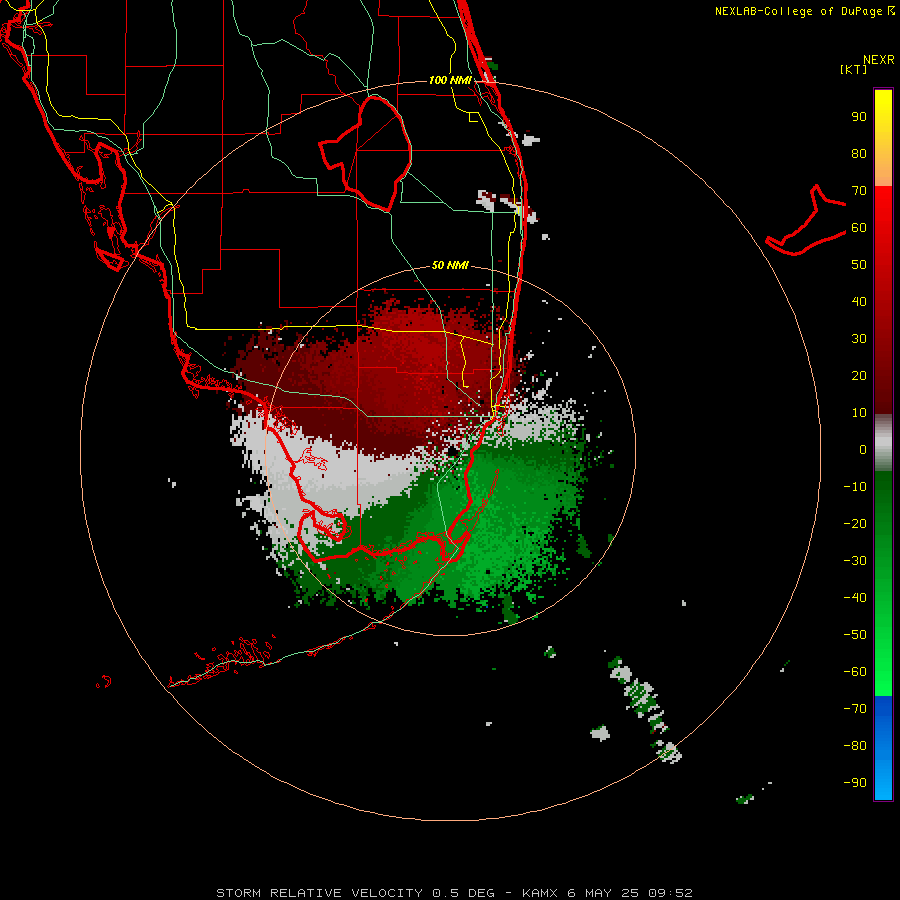
Task: Click the 50 value on the velocity scale
Action: coord(859,265)
